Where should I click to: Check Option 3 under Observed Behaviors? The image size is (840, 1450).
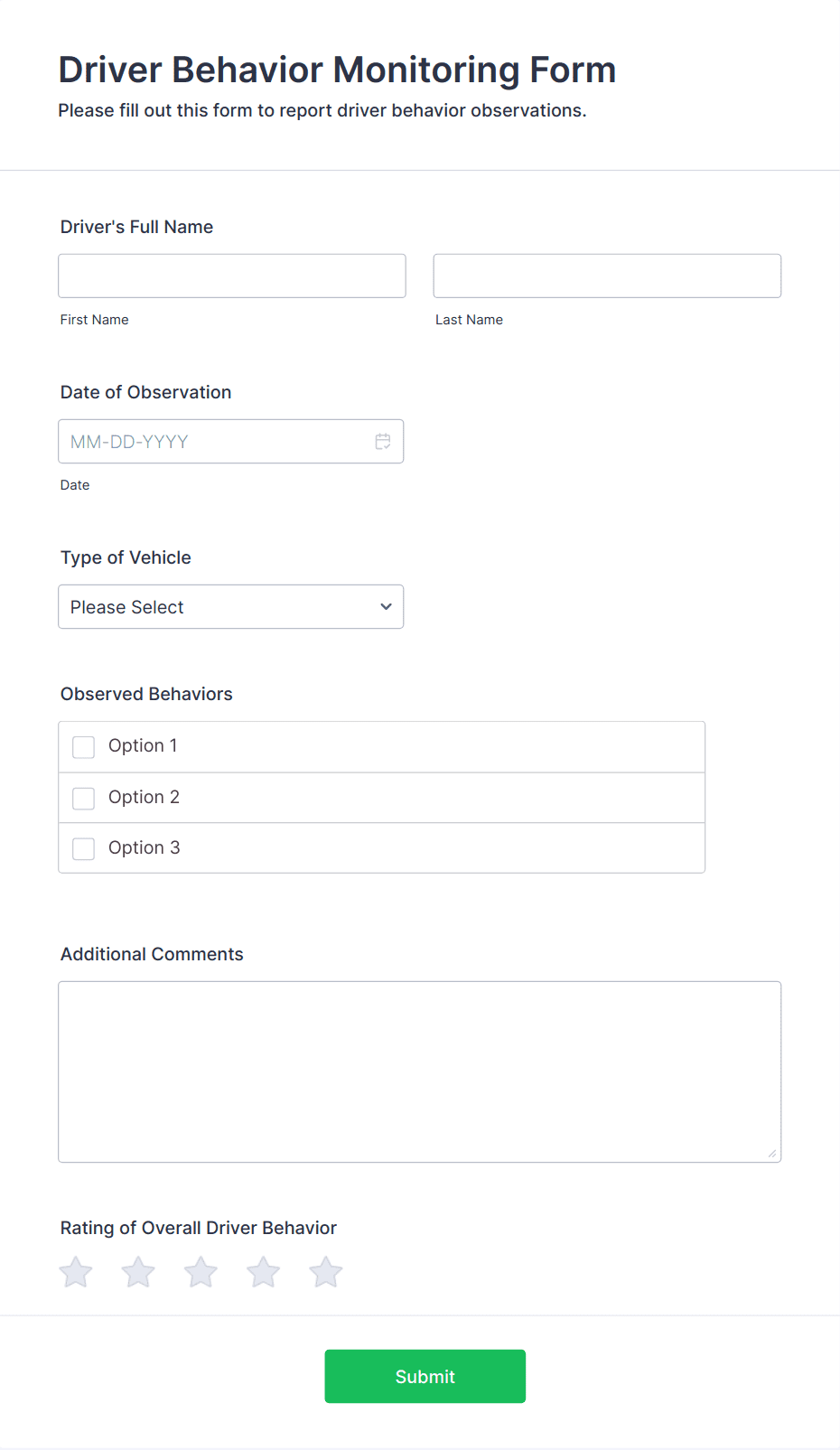click(x=83, y=848)
